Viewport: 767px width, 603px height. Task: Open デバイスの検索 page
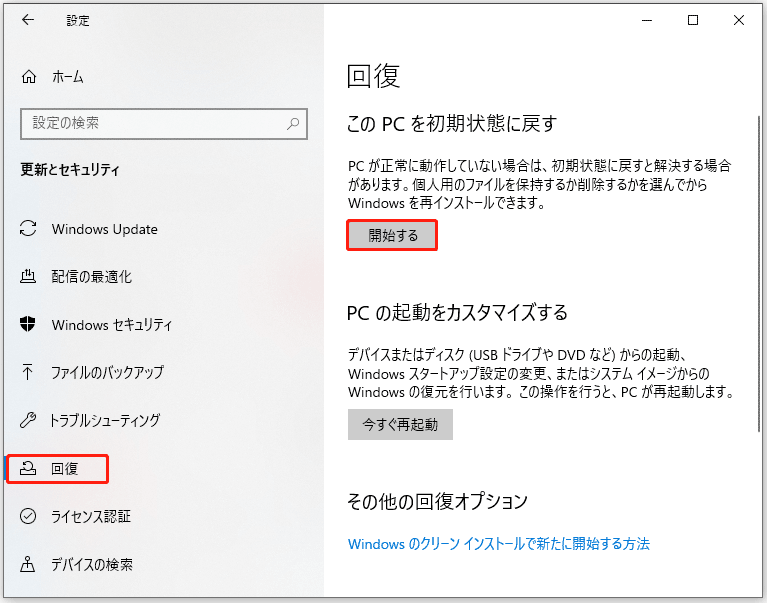coord(92,564)
